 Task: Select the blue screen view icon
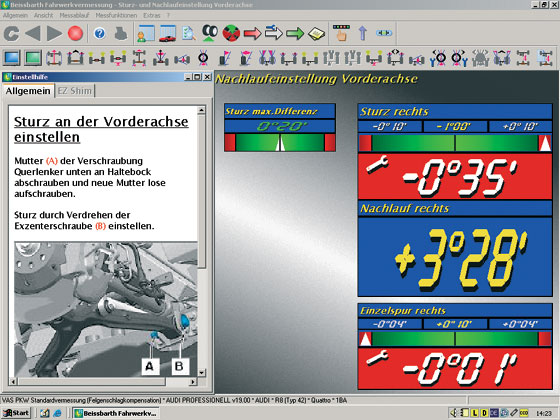tap(11, 58)
